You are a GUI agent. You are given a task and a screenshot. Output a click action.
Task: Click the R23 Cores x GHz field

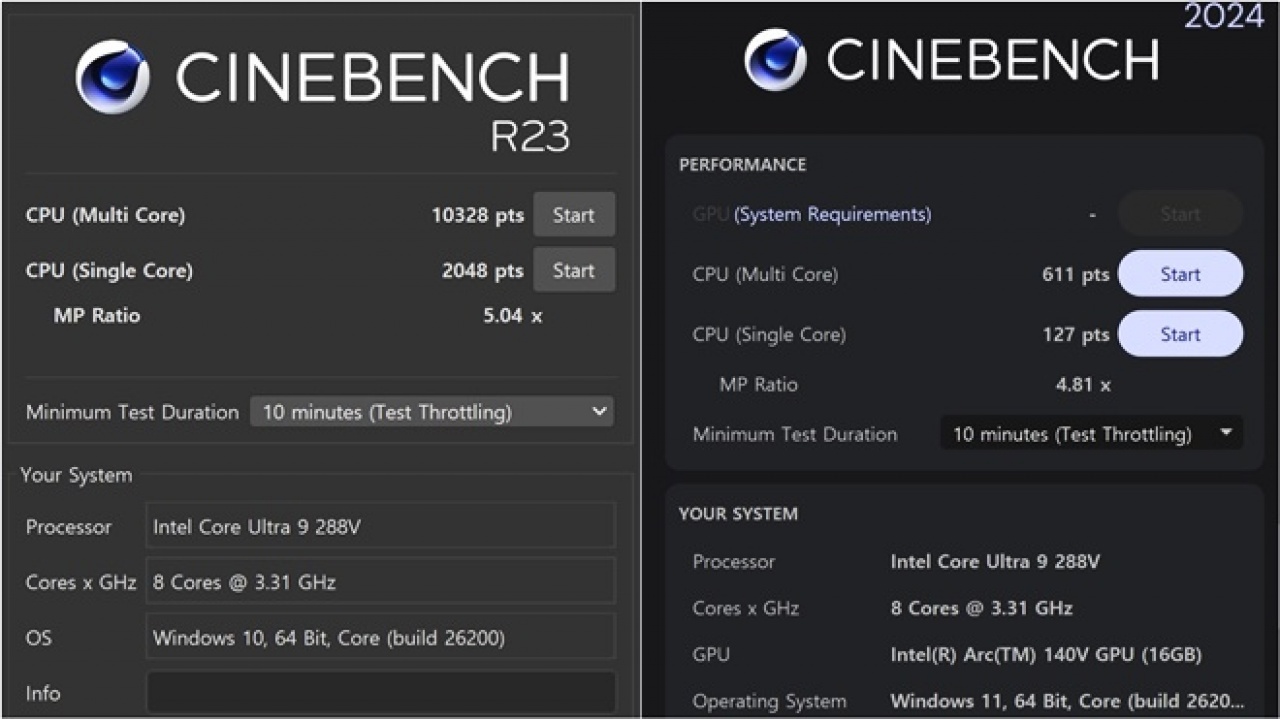click(380, 582)
